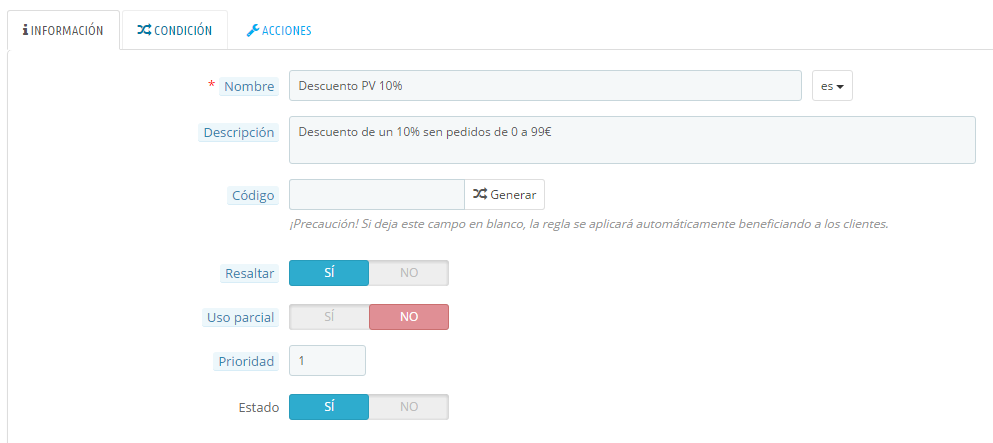Set Resaltar toggle to NO

click(x=408, y=273)
